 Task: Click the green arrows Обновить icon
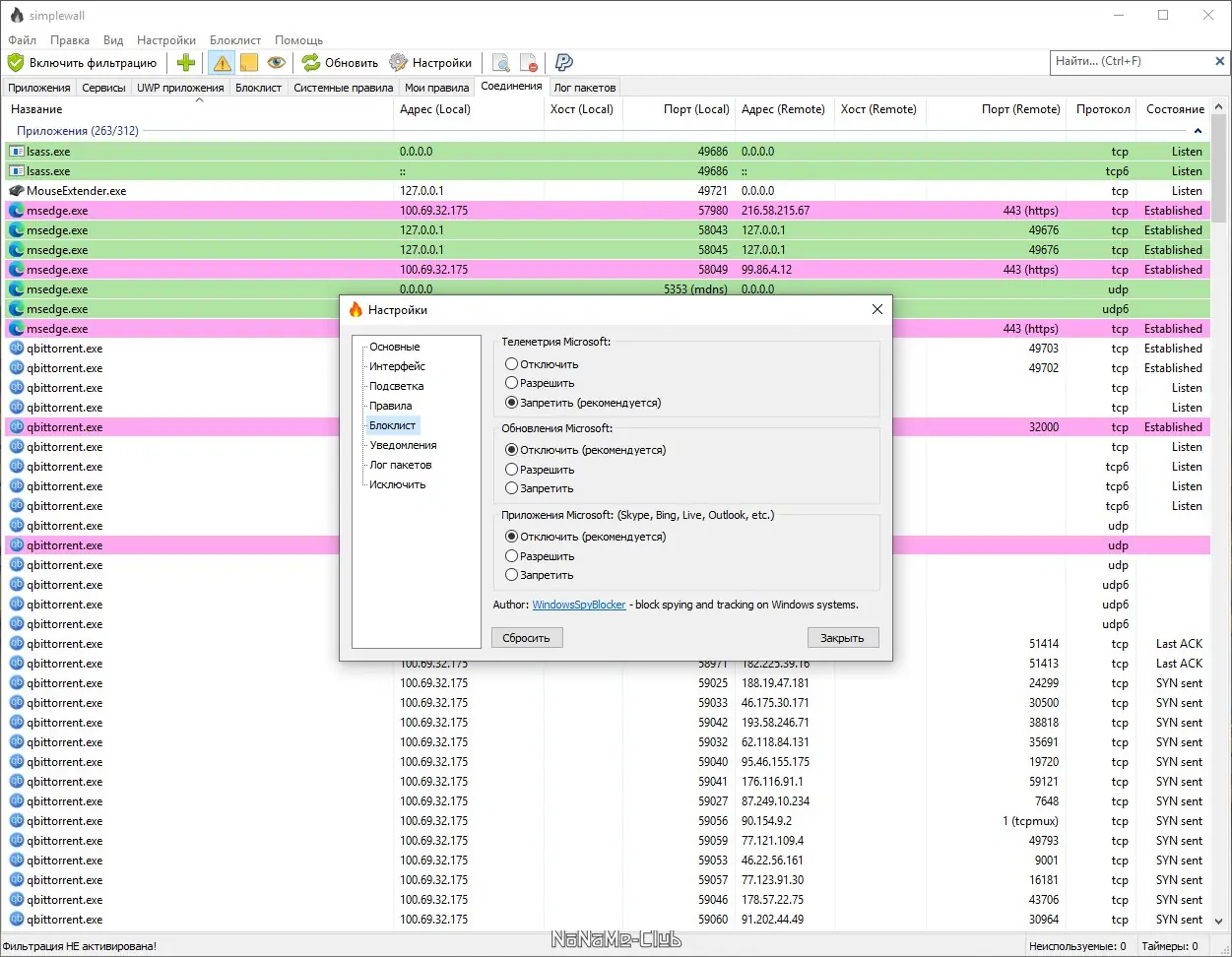(311, 62)
